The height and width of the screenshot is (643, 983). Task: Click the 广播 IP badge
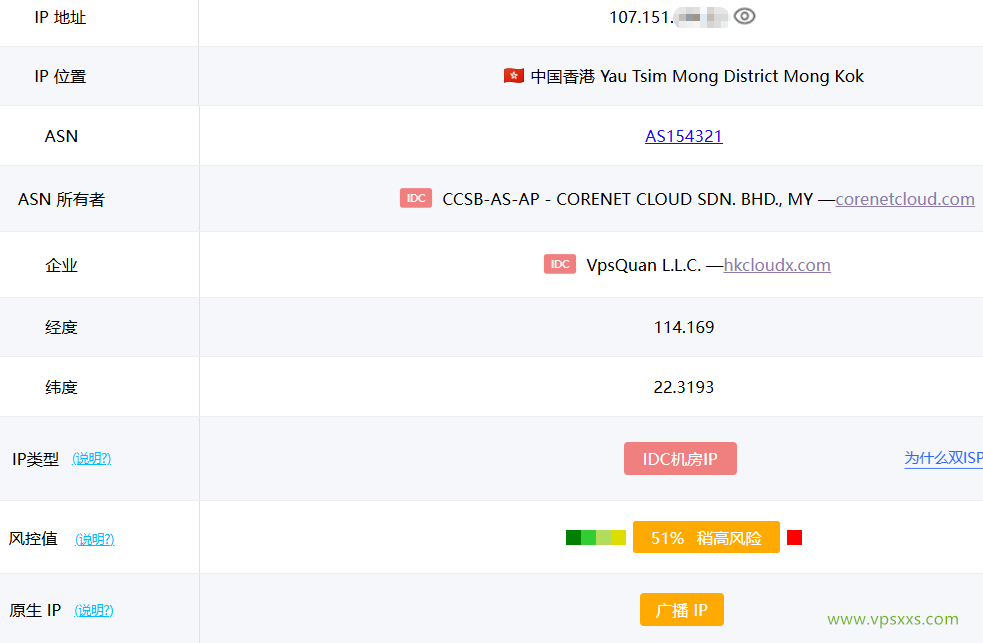point(681,610)
